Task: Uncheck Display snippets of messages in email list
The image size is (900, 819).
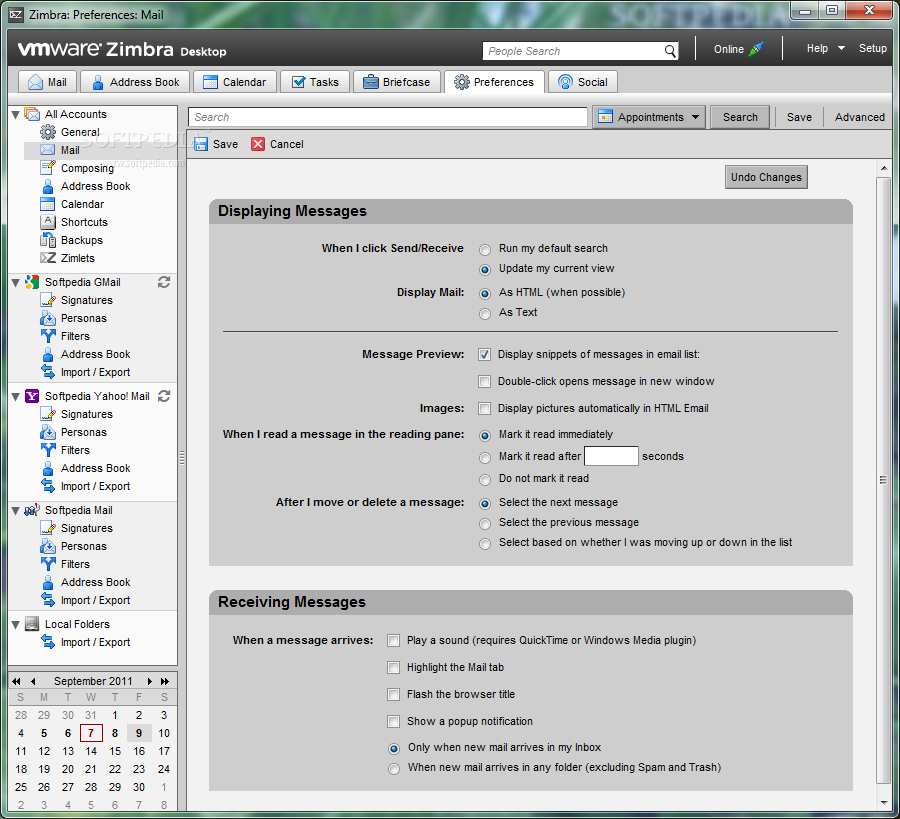Action: coord(484,355)
